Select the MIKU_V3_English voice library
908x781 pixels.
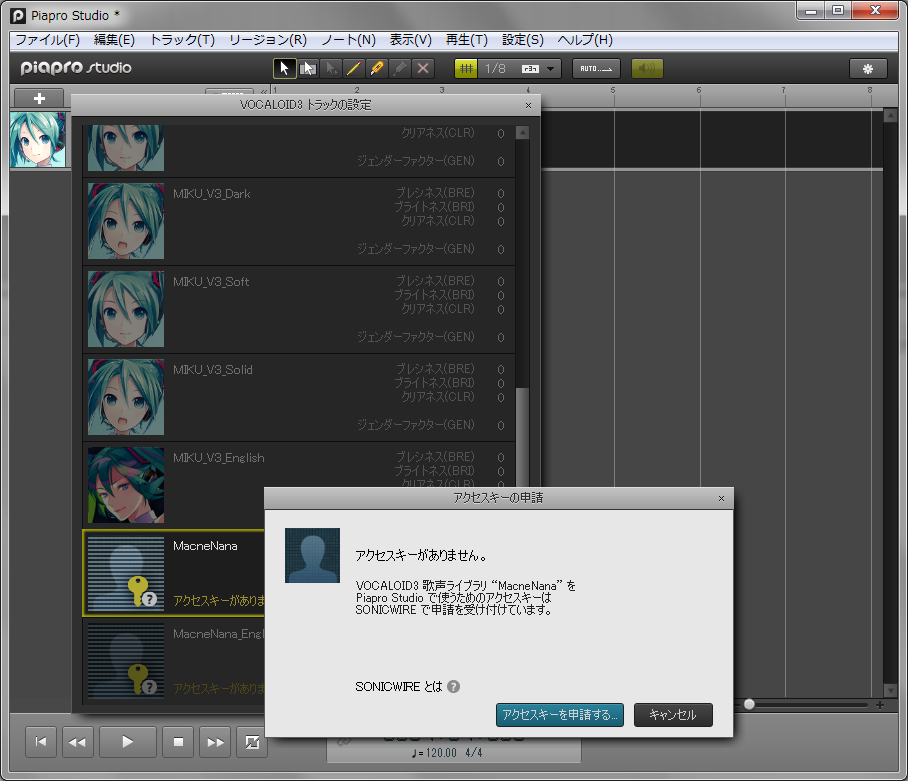(x=299, y=486)
